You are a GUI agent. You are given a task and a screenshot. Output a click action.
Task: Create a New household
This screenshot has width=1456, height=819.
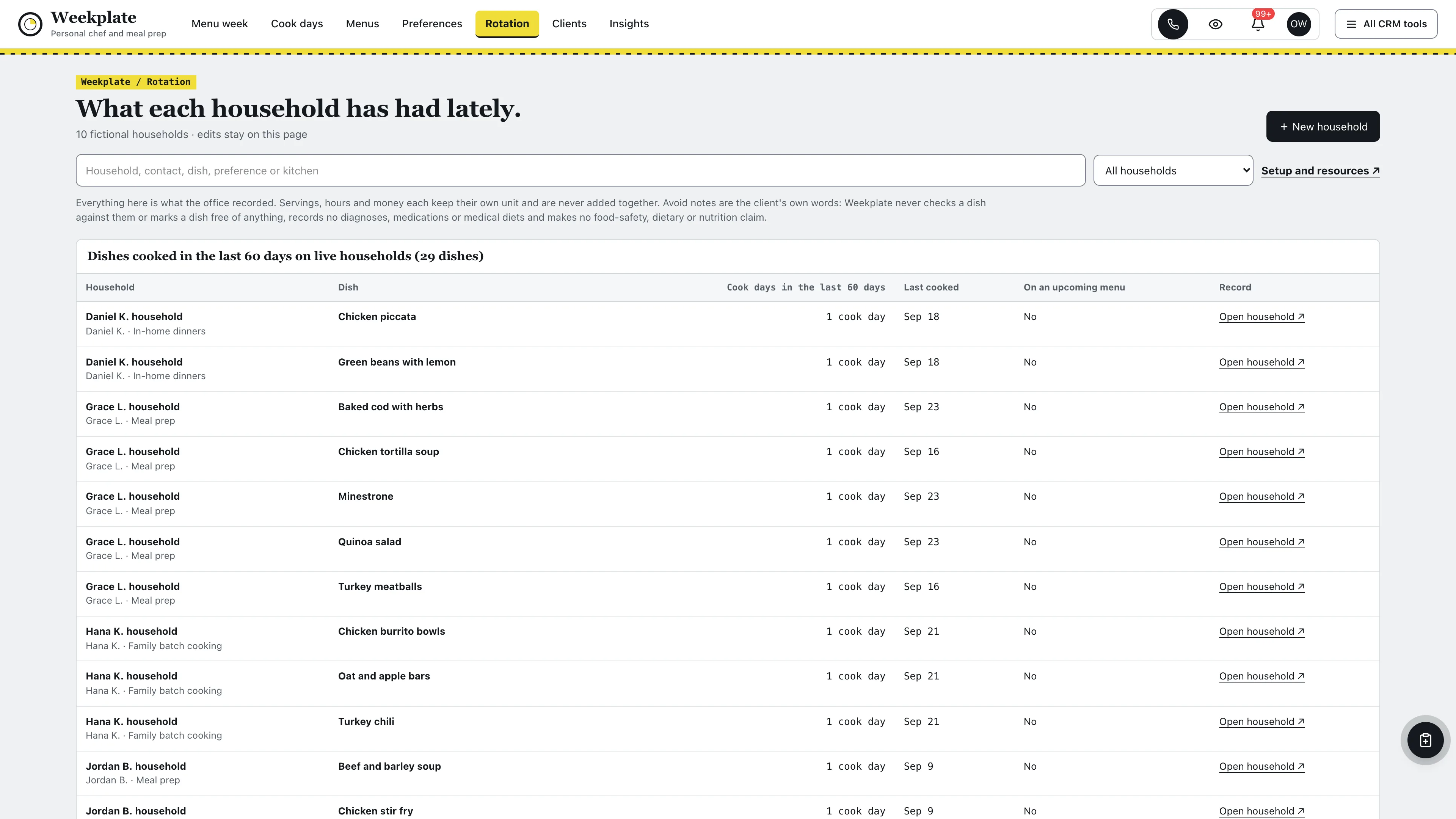(1323, 127)
